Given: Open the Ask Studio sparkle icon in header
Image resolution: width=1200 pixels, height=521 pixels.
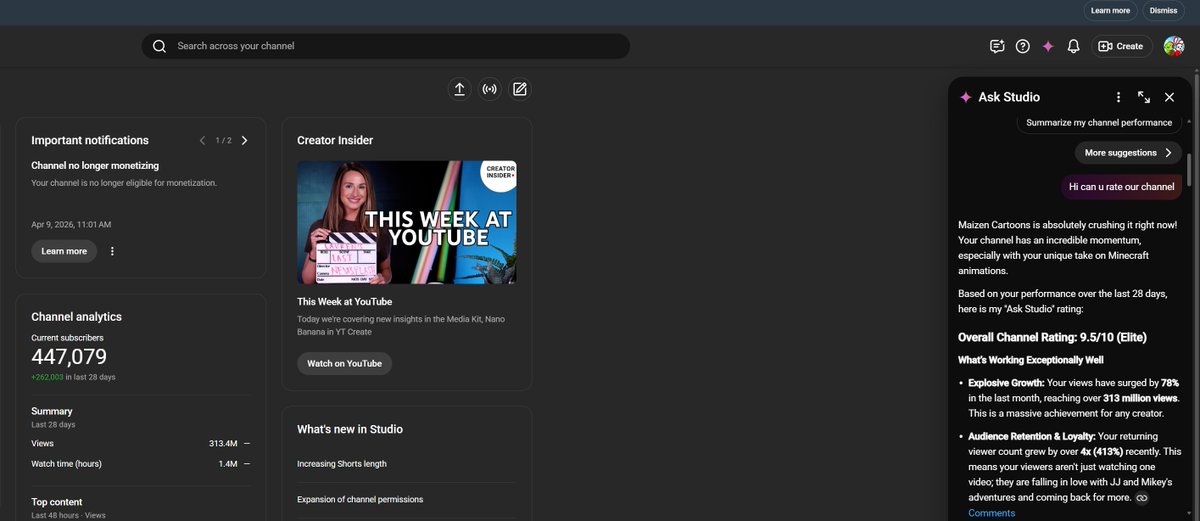Looking at the screenshot, I should [x=1048, y=46].
